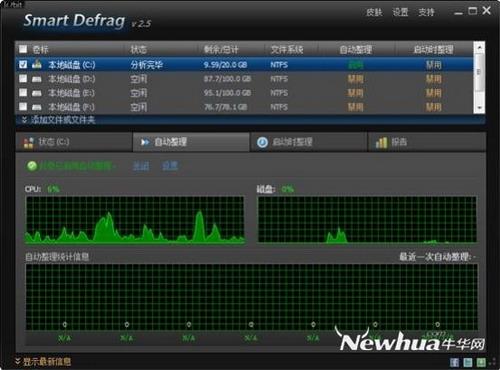
Task: Sort by the 卷标 column header
Action: [41, 50]
